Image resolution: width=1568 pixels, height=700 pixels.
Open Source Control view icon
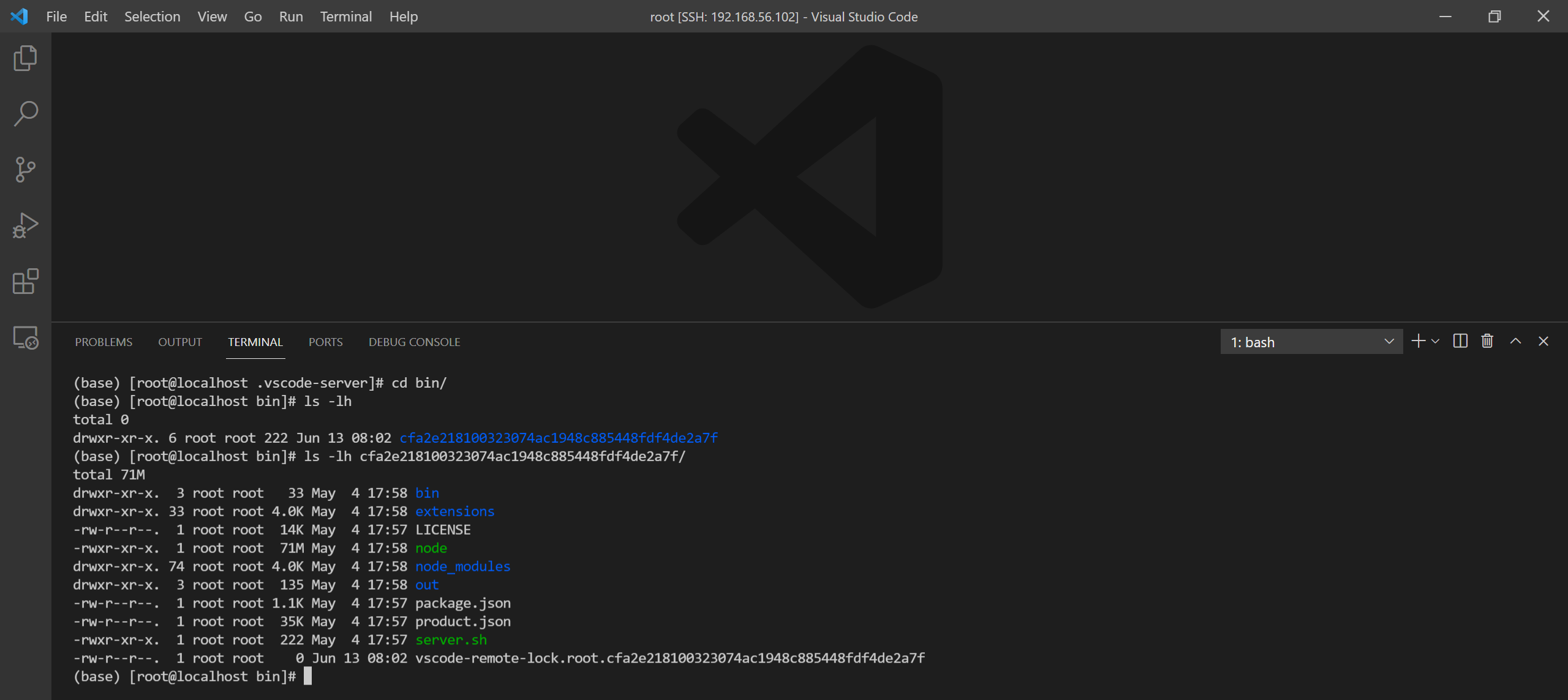coord(25,170)
